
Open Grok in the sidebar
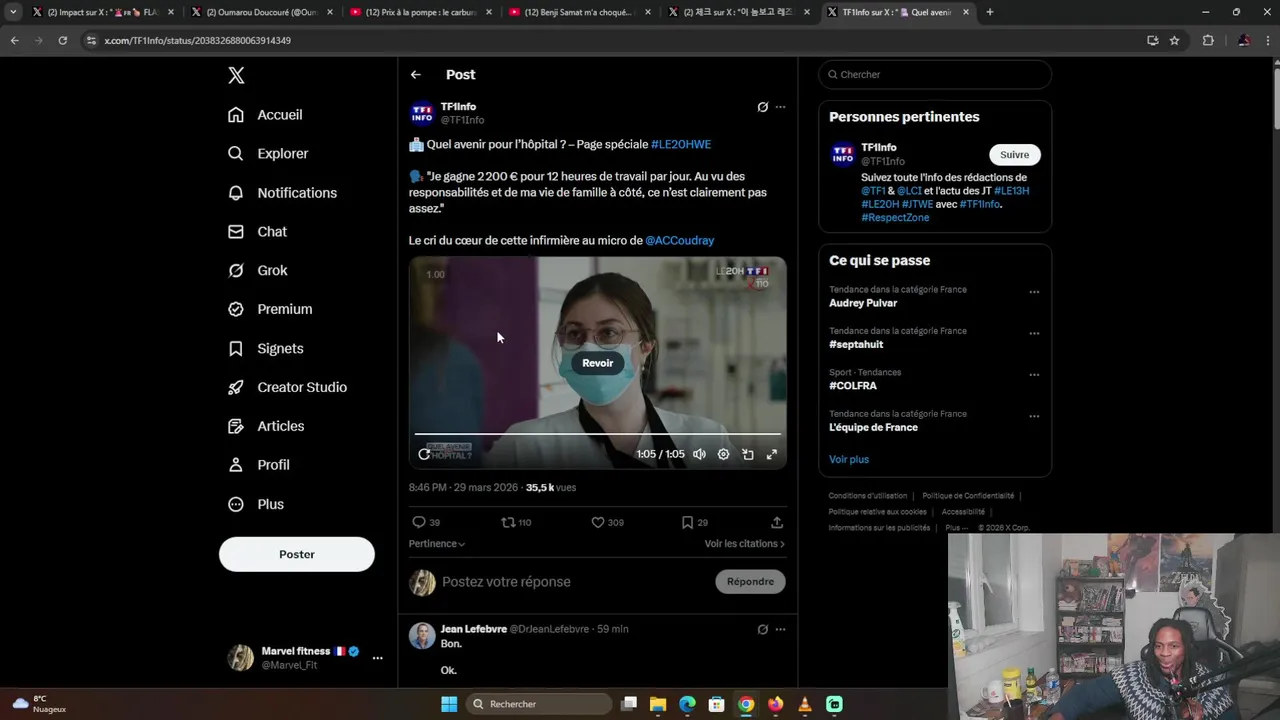click(x=257, y=271)
